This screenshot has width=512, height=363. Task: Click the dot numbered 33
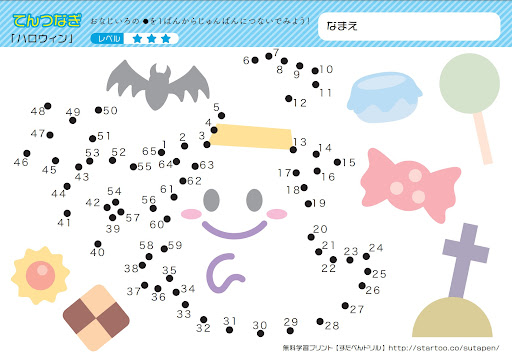(x=185, y=304)
